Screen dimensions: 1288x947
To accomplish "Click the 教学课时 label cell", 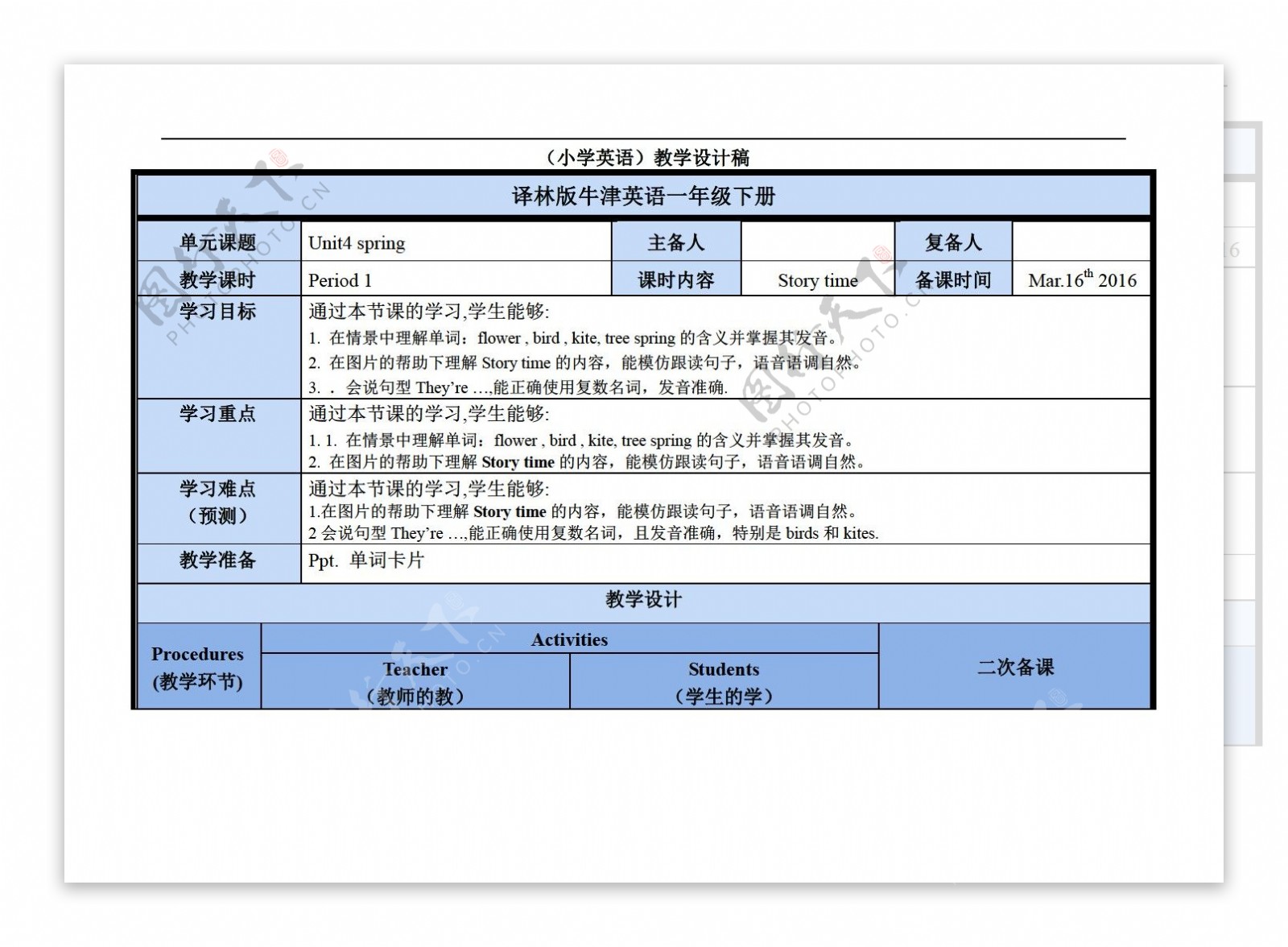I will coord(218,279).
